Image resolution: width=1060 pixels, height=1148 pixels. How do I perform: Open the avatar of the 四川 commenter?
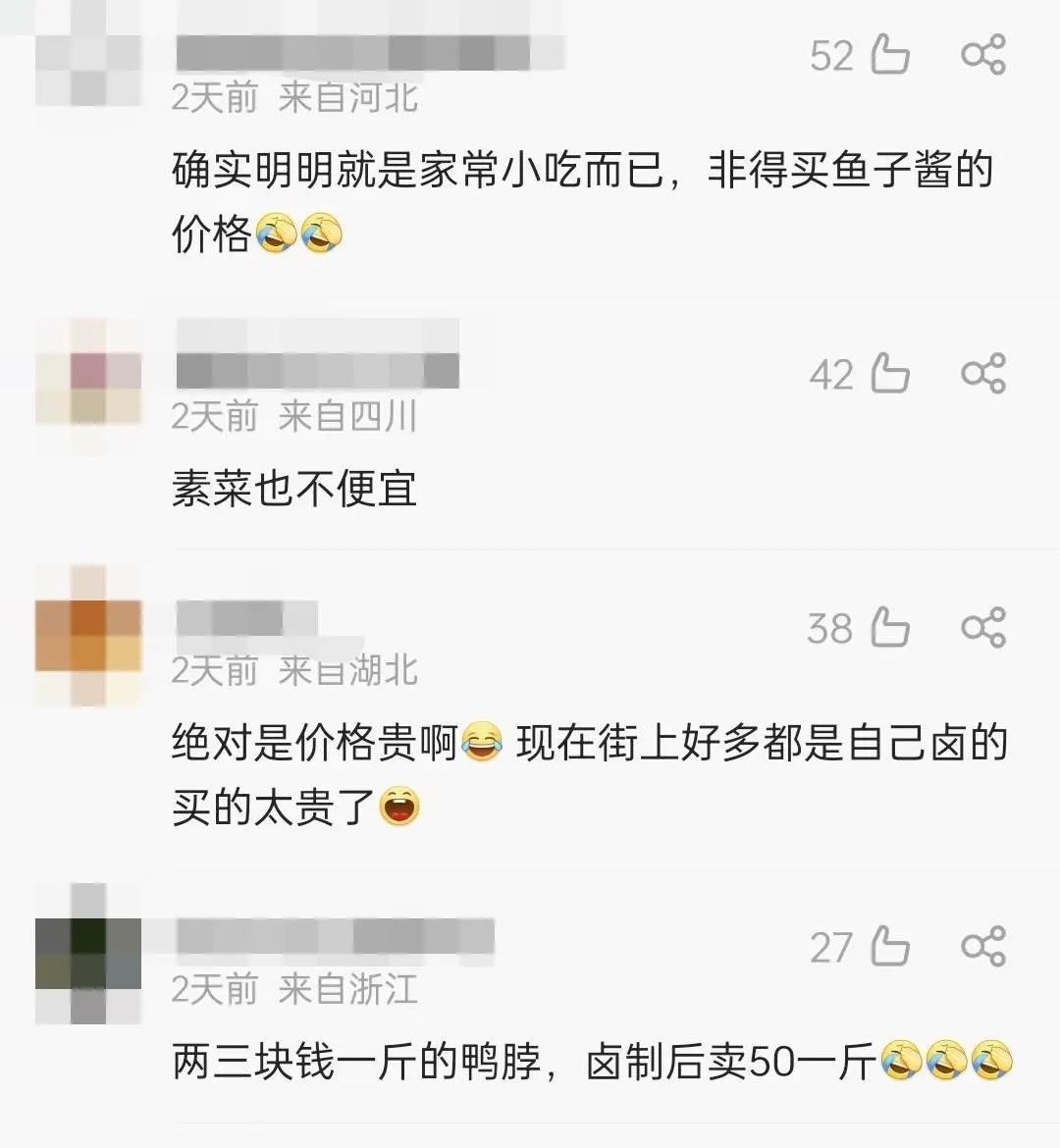coord(88,388)
